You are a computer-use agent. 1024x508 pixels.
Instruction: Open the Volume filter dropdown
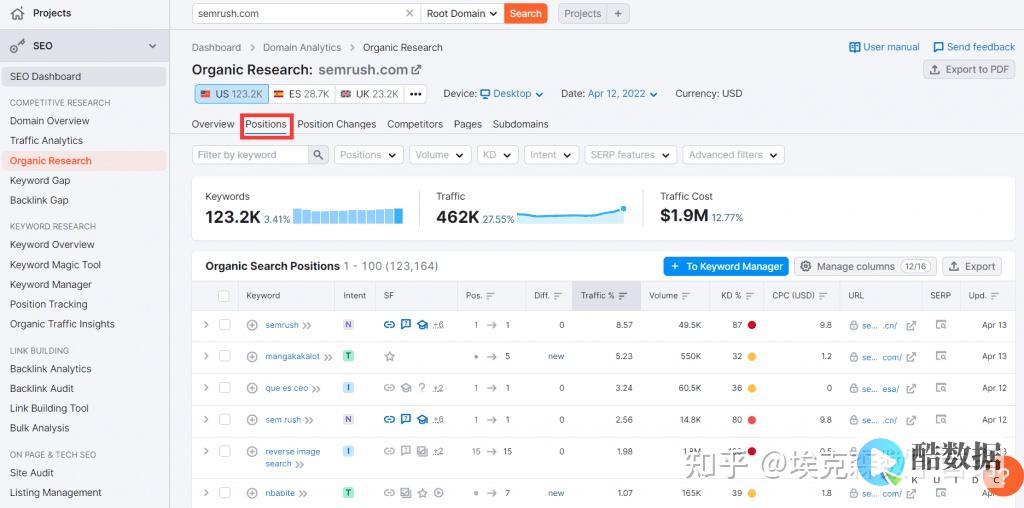440,155
